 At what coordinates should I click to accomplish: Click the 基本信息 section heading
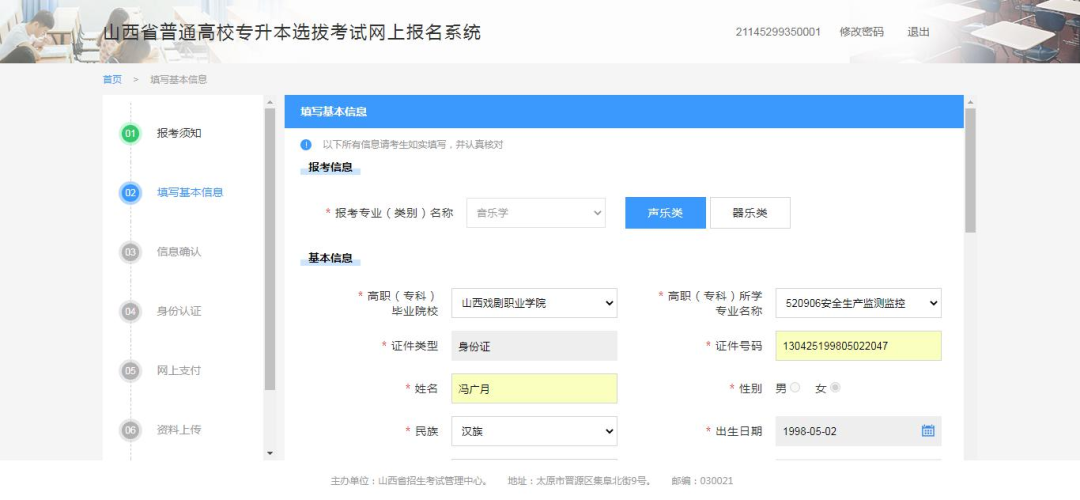(330, 258)
